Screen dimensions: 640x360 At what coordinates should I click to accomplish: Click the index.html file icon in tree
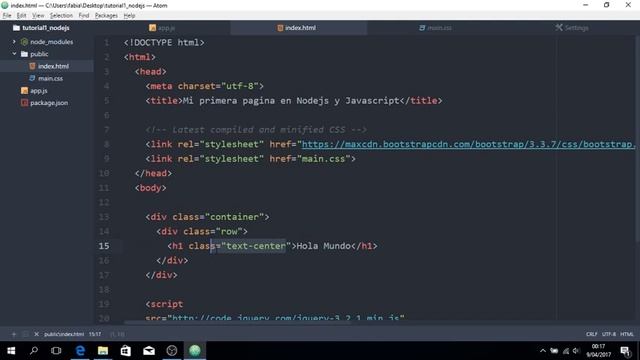(32, 66)
